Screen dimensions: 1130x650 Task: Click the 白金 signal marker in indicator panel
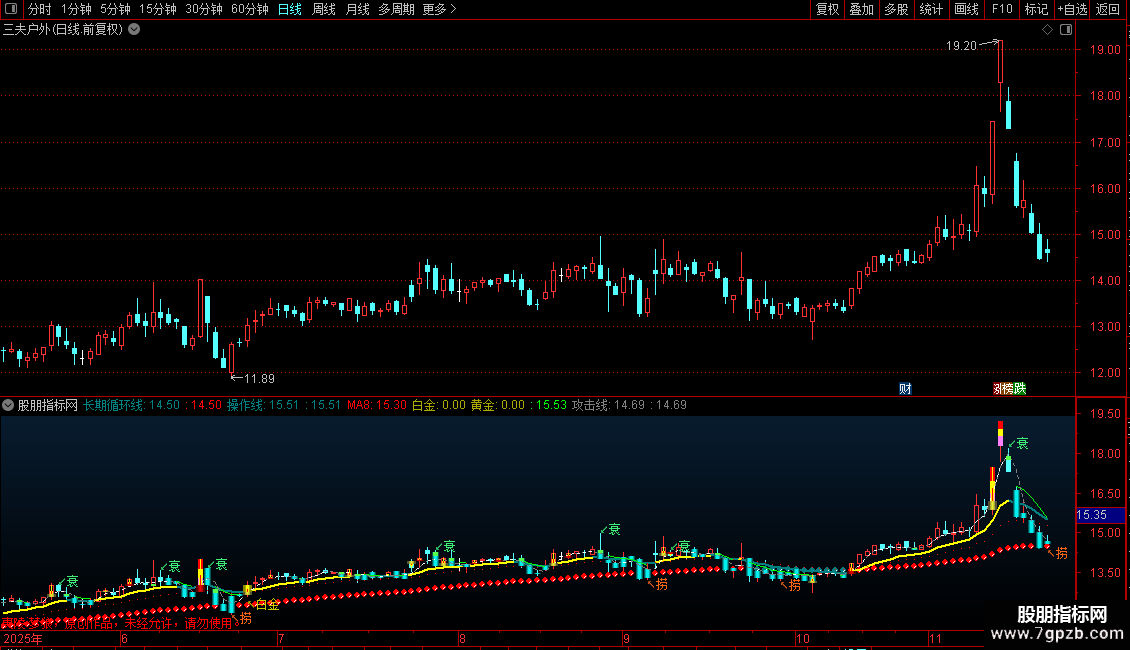click(267, 604)
